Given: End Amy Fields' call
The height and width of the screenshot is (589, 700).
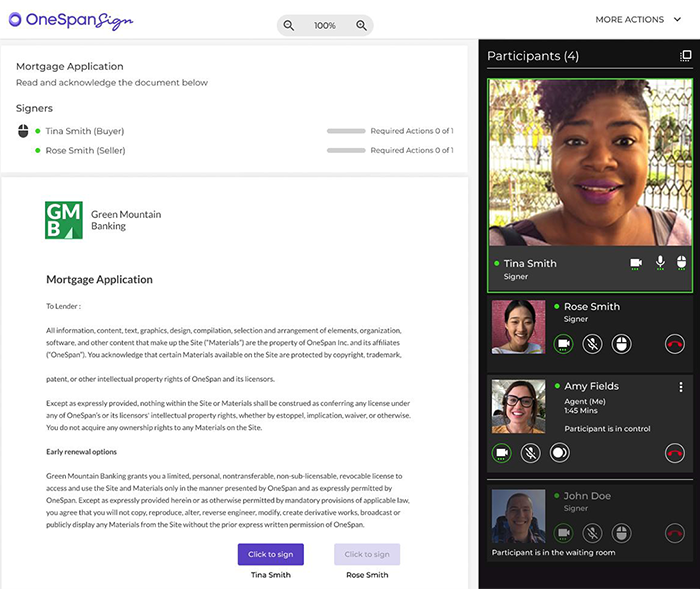Looking at the screenshot, I should 675,453.
